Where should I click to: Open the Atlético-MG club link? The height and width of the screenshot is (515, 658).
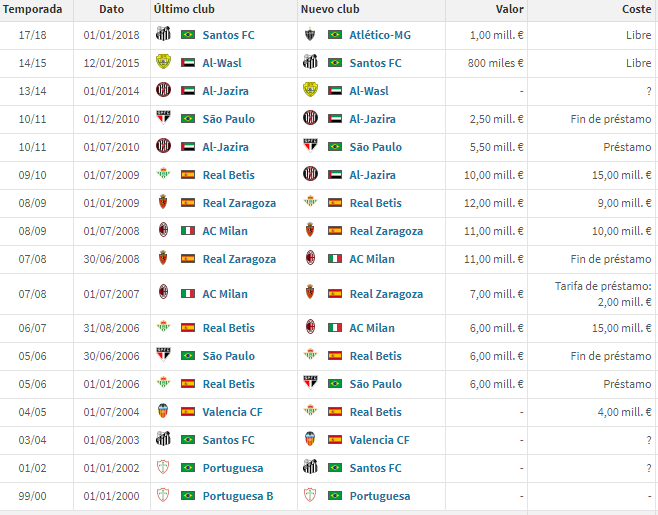point(380,35)
